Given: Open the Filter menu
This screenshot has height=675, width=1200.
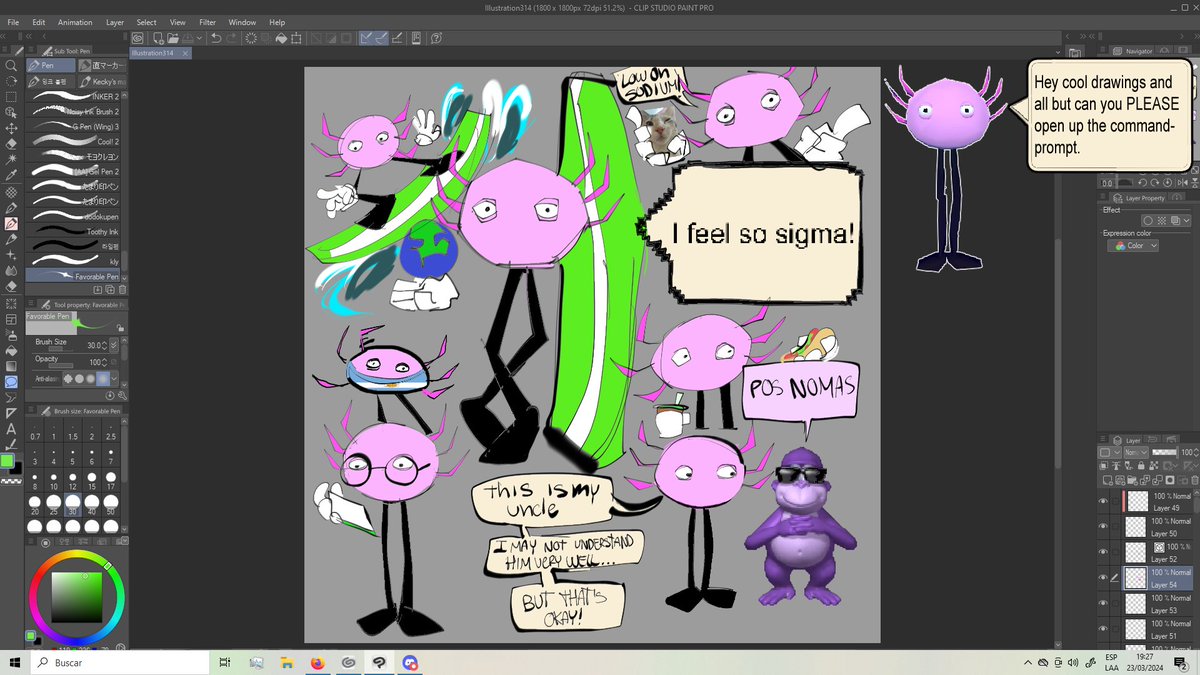Looking at the screenshot, I should click(x=207, y=22).
